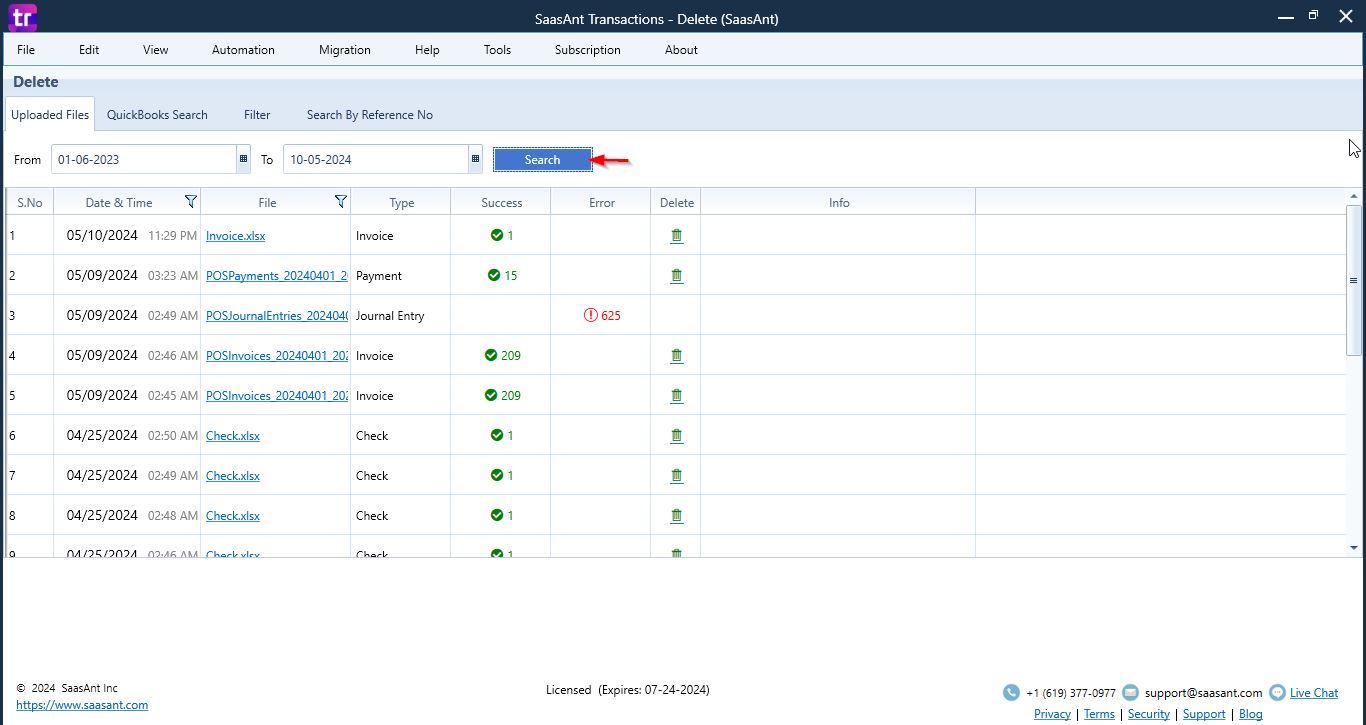Open the About menu

coord(681,50)
